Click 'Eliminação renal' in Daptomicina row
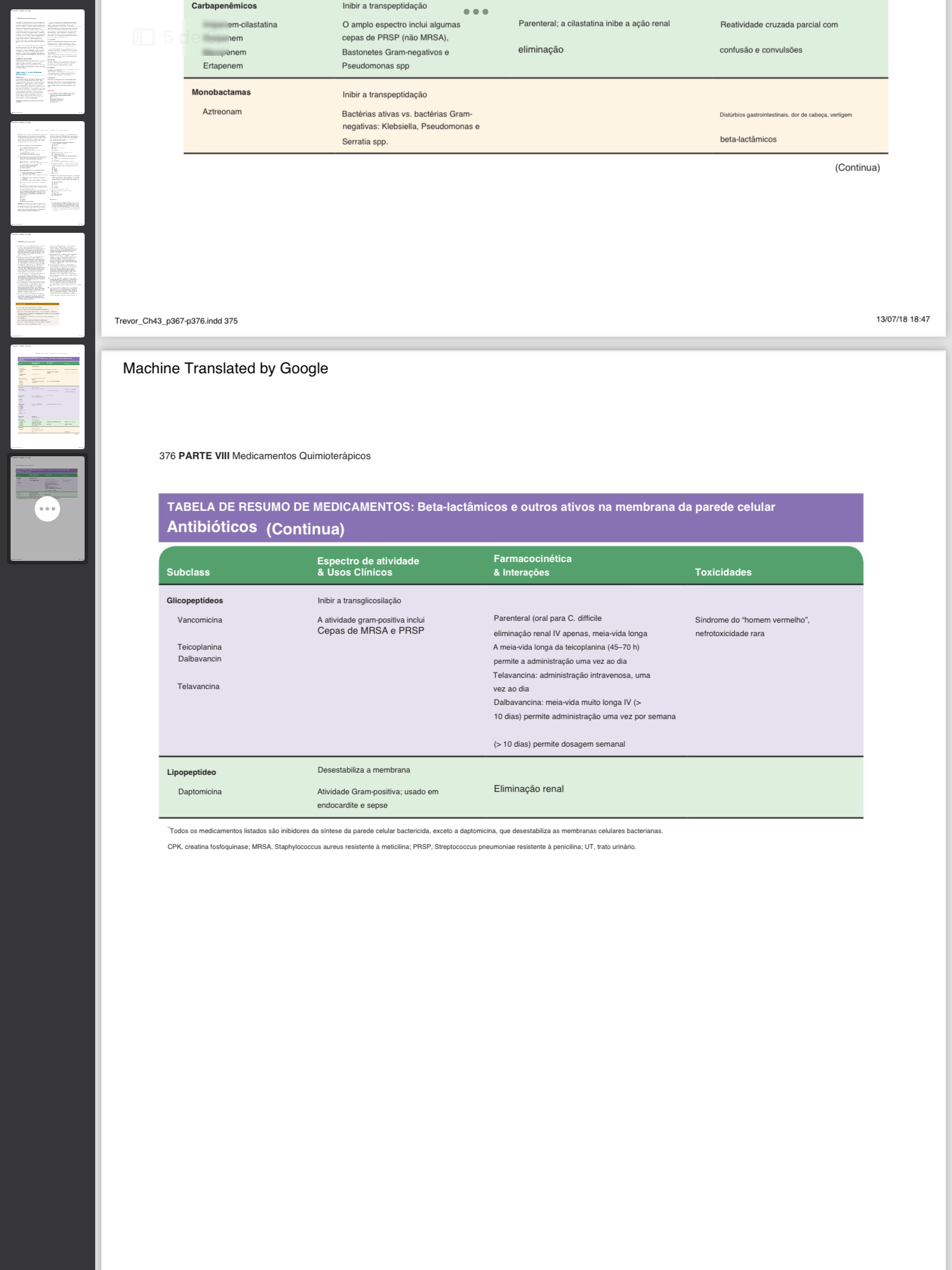This screenshot has height=1270, width=952. tap(529, 788)
